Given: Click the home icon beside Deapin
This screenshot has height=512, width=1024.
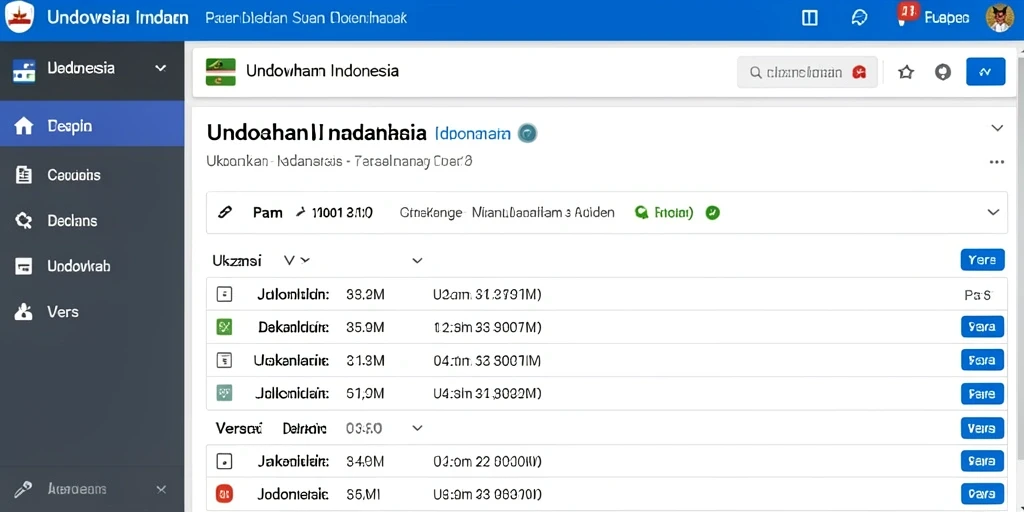Looking at the screenshot, I should click(x=24, y=126).
